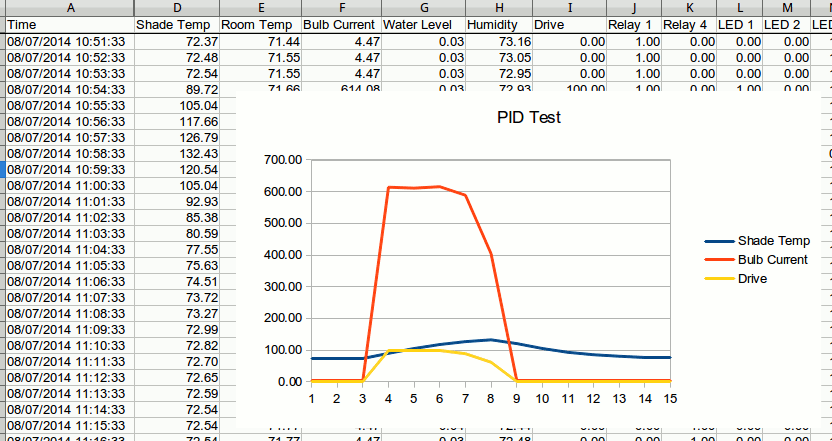Click the Shade Temp header cell
The height and width of the screenshot is (441, 832).
tap(177, 25)
